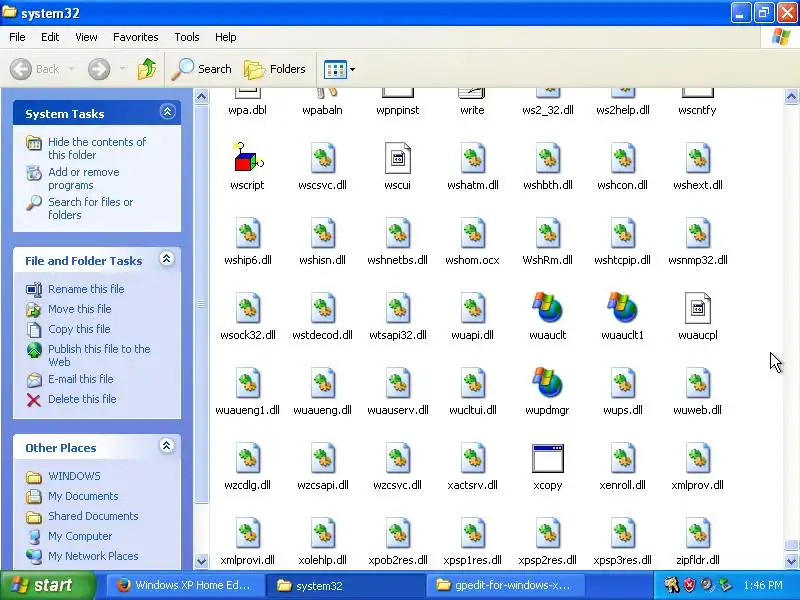Click E-mail this file

click(x=81, y=379)
